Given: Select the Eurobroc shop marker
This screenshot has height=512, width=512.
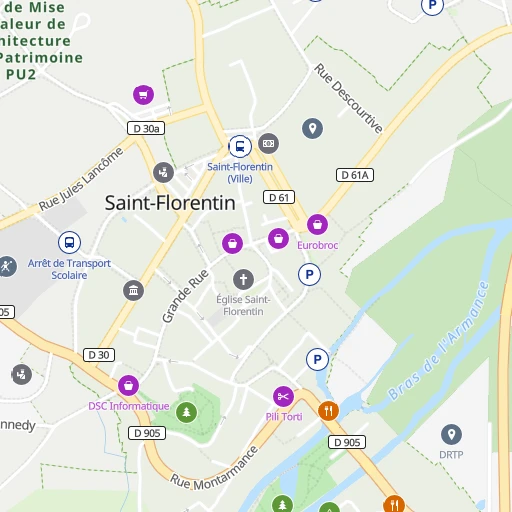Looking at the screenshot, I should click(317, 224).
